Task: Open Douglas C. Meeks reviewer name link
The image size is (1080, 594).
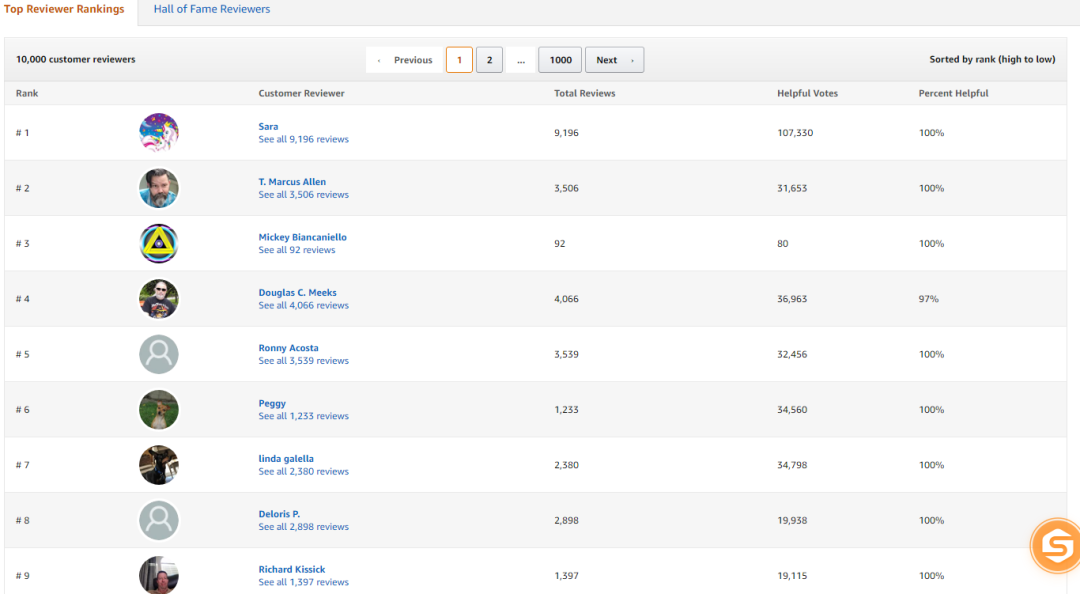Action: pyautogui.click(x=297, y=293)
